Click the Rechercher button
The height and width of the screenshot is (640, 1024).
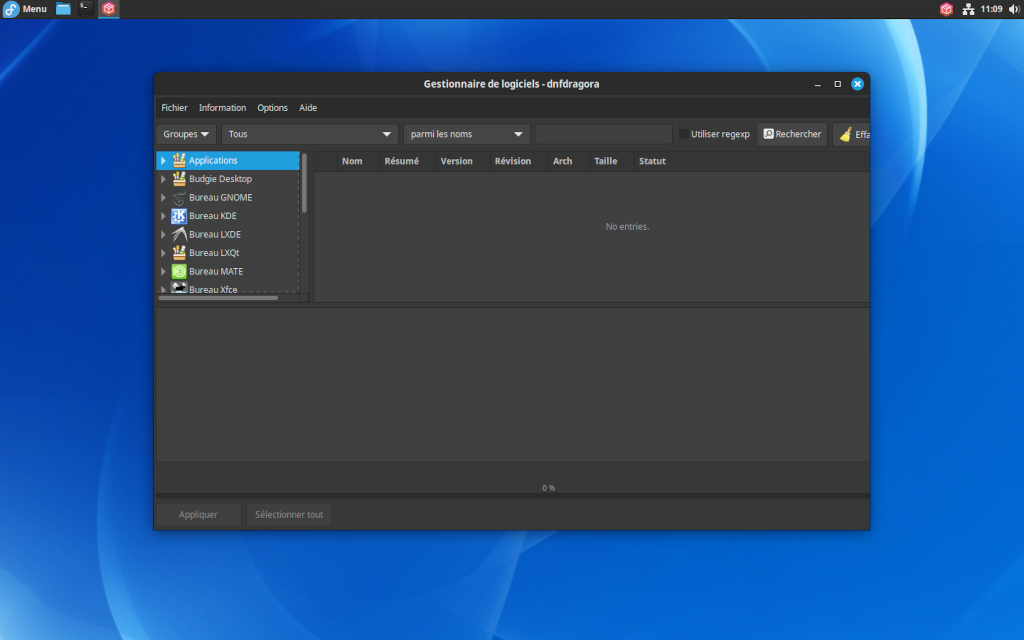tap(792, 133)
